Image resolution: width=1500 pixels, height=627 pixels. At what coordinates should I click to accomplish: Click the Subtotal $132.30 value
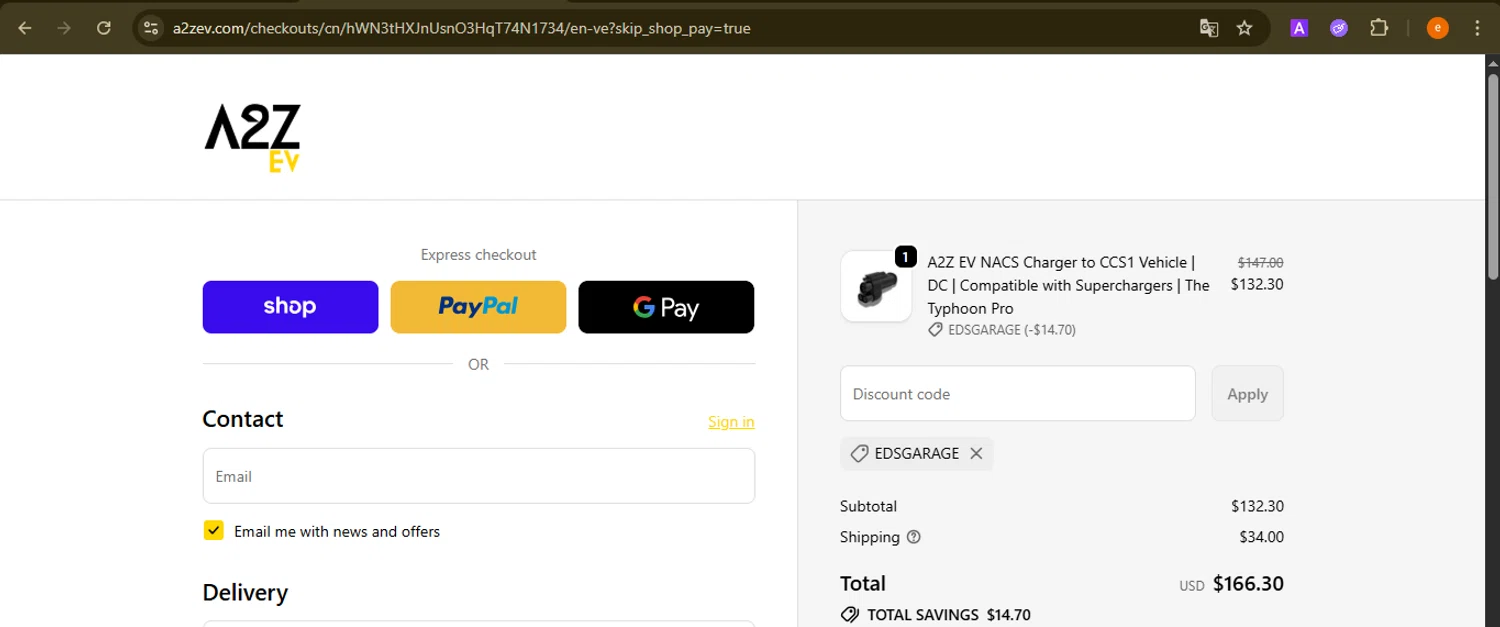(1257, 506)
